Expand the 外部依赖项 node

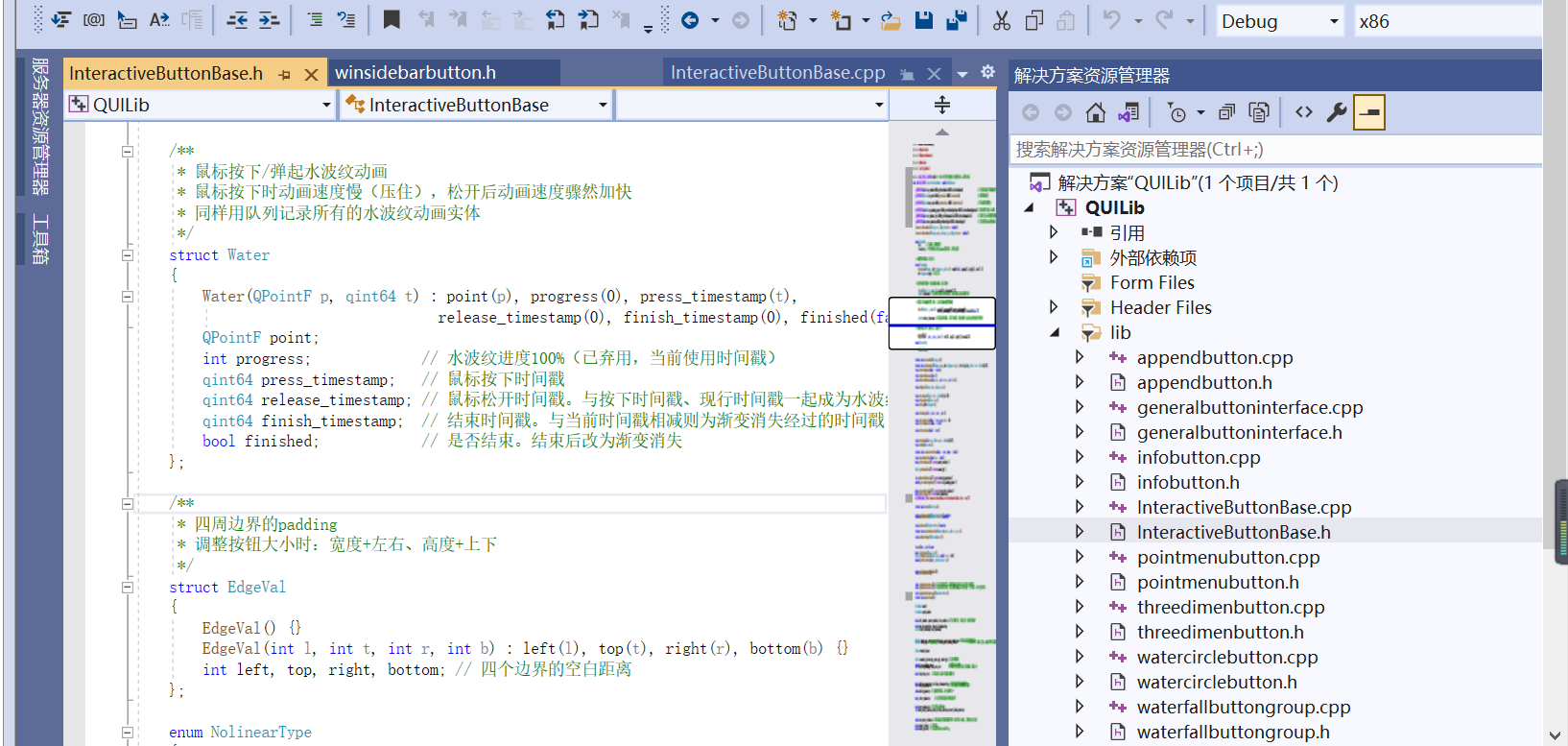tap(1055, 257)
